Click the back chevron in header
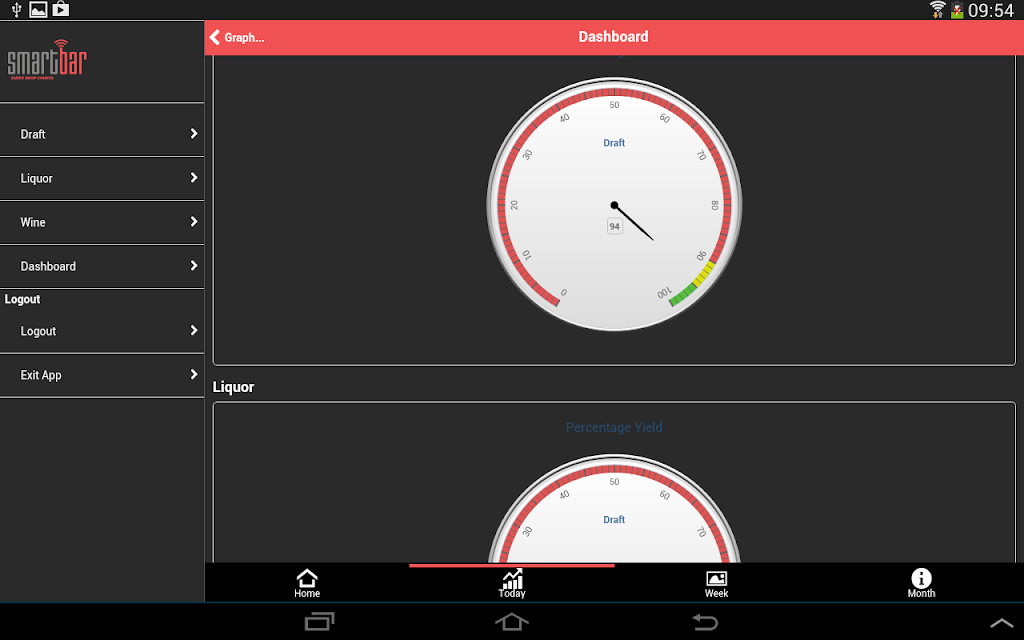This screenshot has height=640, width=1024. click(x=214, y=37)
